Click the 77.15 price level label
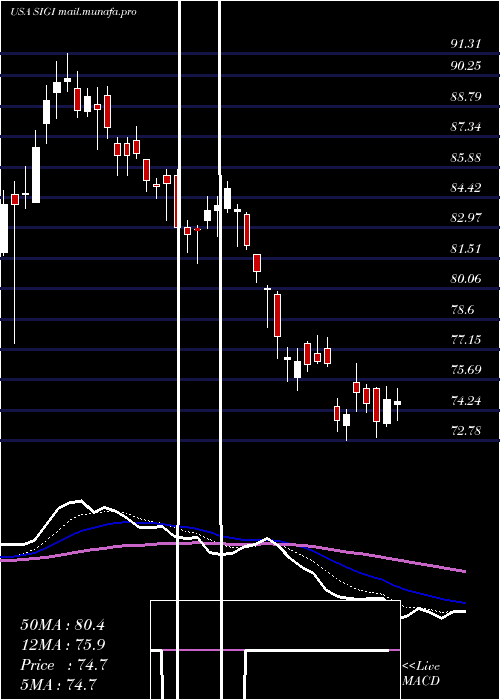This screenshot has height=700, width=500. tap(466, 340)
